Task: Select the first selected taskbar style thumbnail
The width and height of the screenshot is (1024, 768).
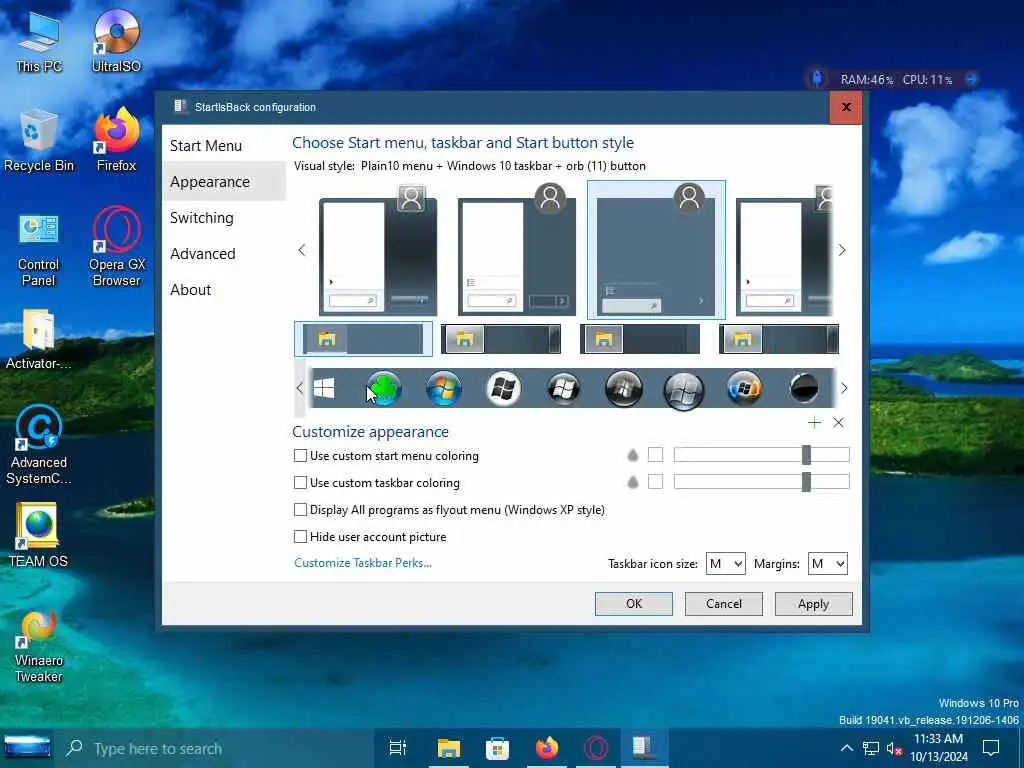Action: click(x=363, y=339)
